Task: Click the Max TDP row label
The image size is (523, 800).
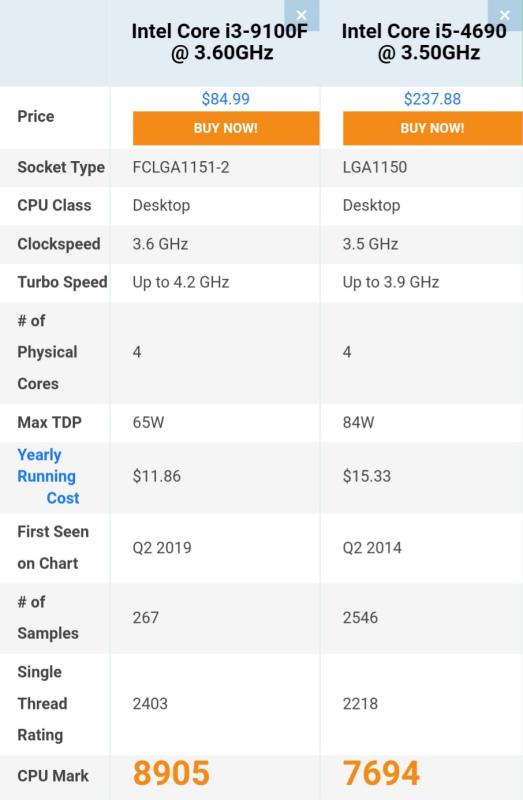Action: [x=49, y=422]
